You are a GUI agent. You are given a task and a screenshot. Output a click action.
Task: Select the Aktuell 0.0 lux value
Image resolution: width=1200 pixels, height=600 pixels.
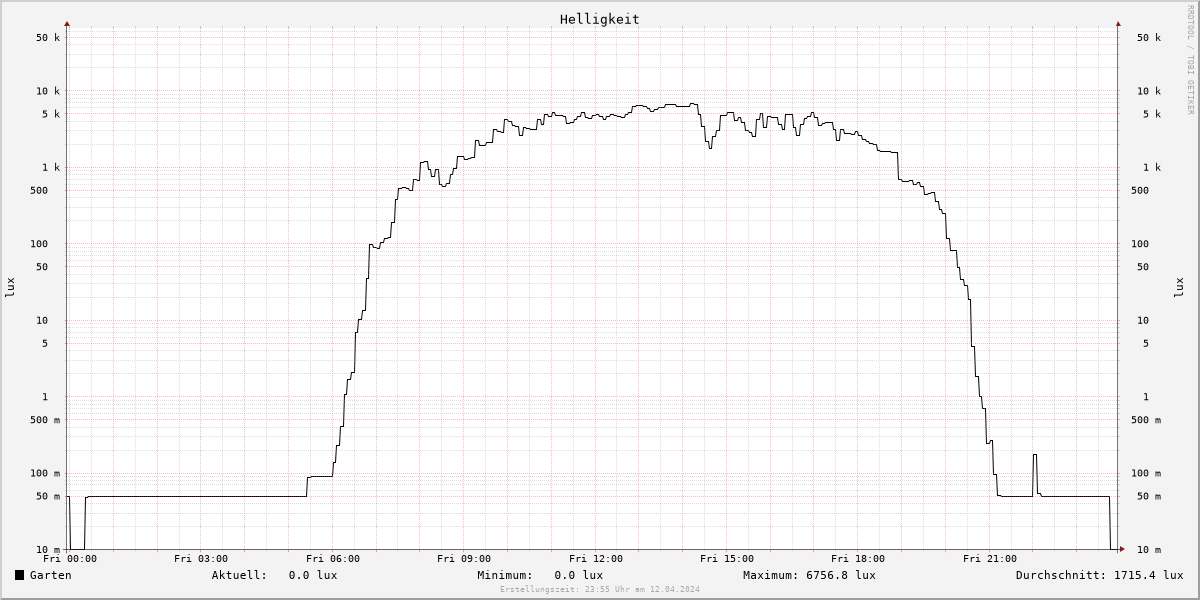point(313,575)
